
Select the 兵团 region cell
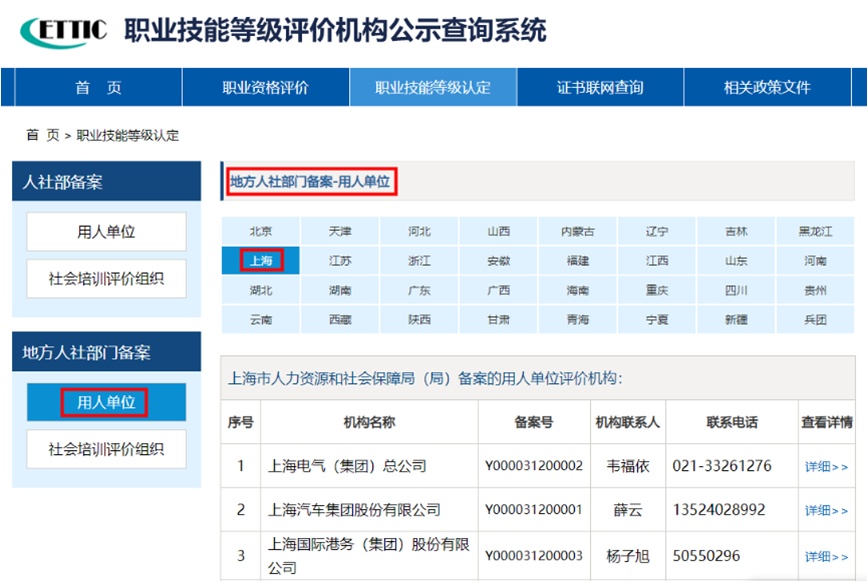815,319
